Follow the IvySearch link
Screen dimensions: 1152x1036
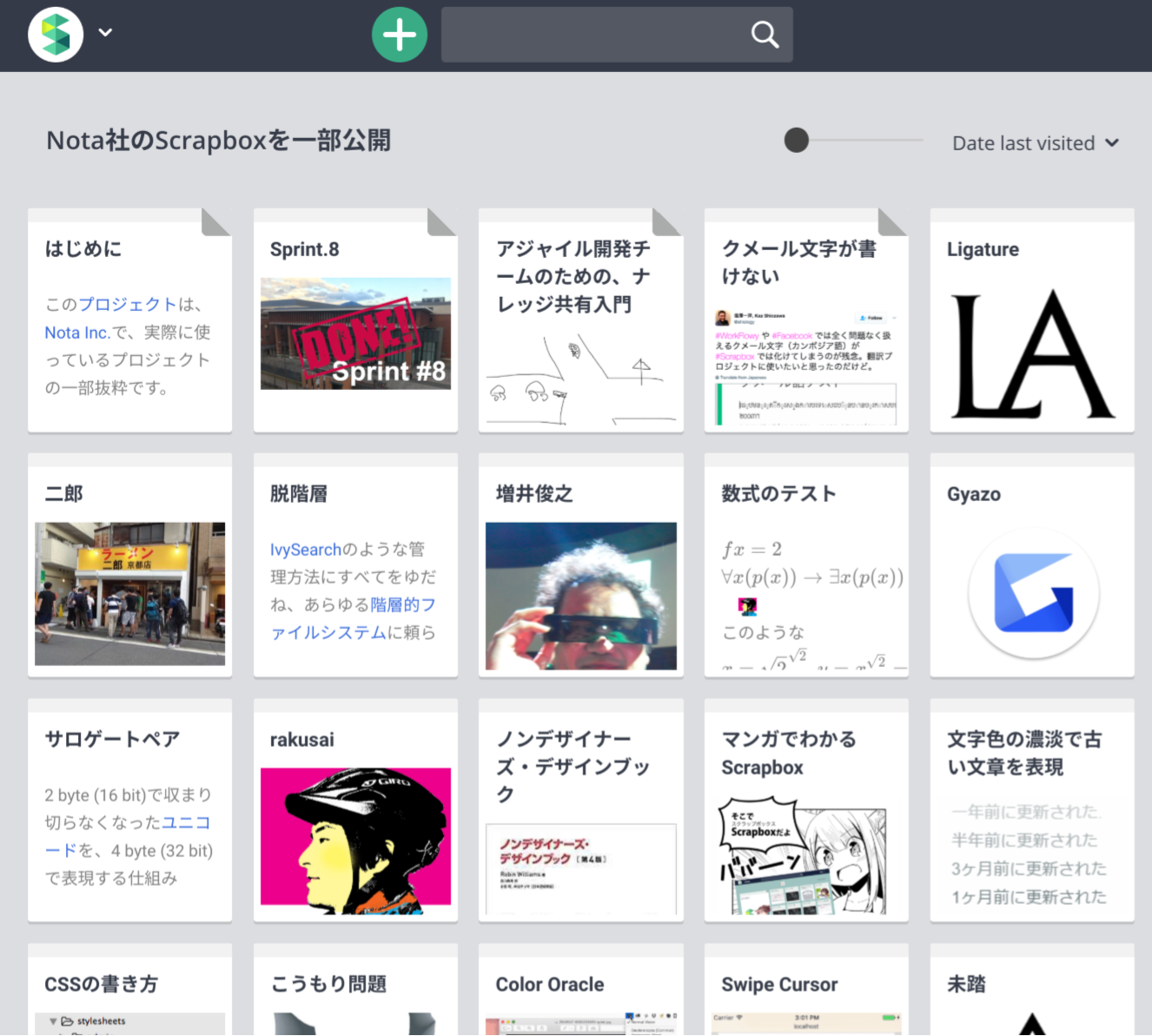[x=306, y=550]
